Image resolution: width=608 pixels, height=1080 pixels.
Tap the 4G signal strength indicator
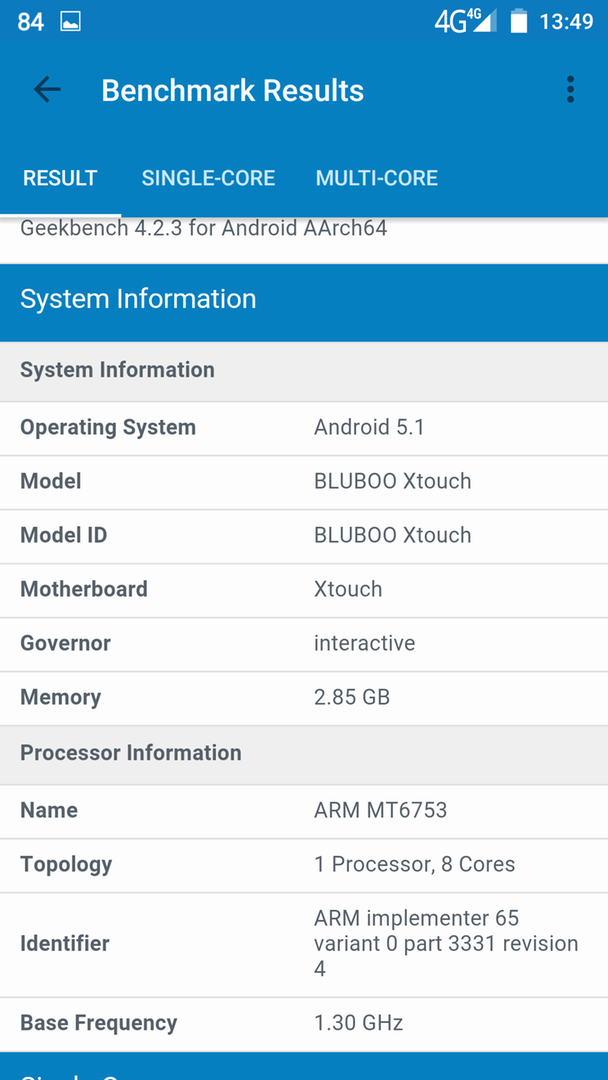click(x=465, y=21)
